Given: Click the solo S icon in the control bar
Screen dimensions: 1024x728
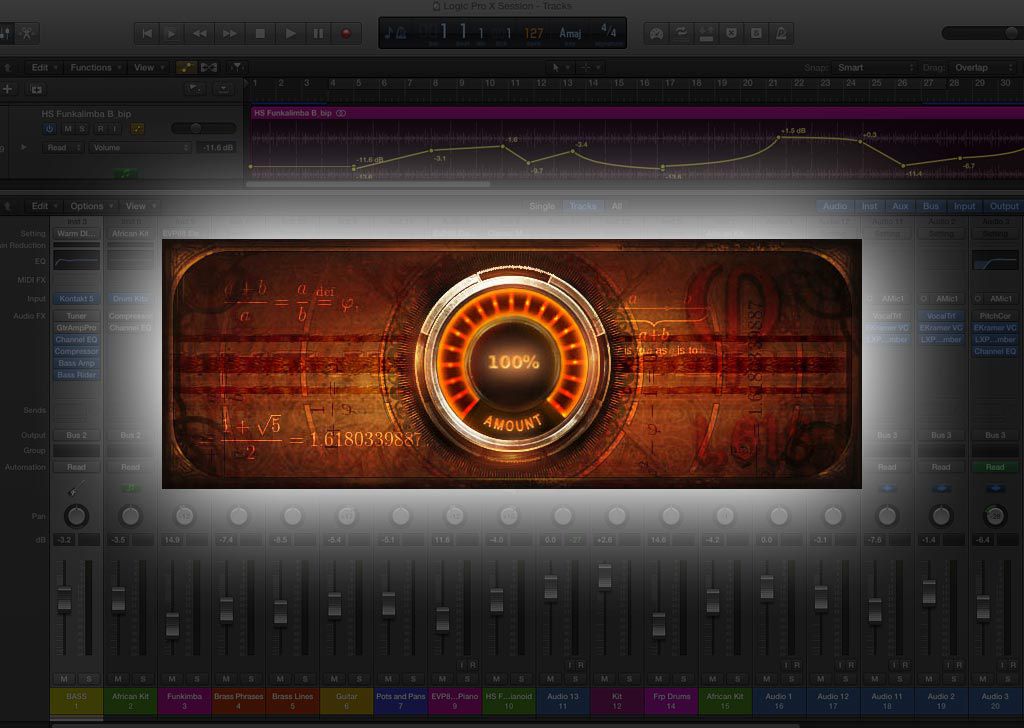Looking at the screenshot, I should click(x=756, y=33).
